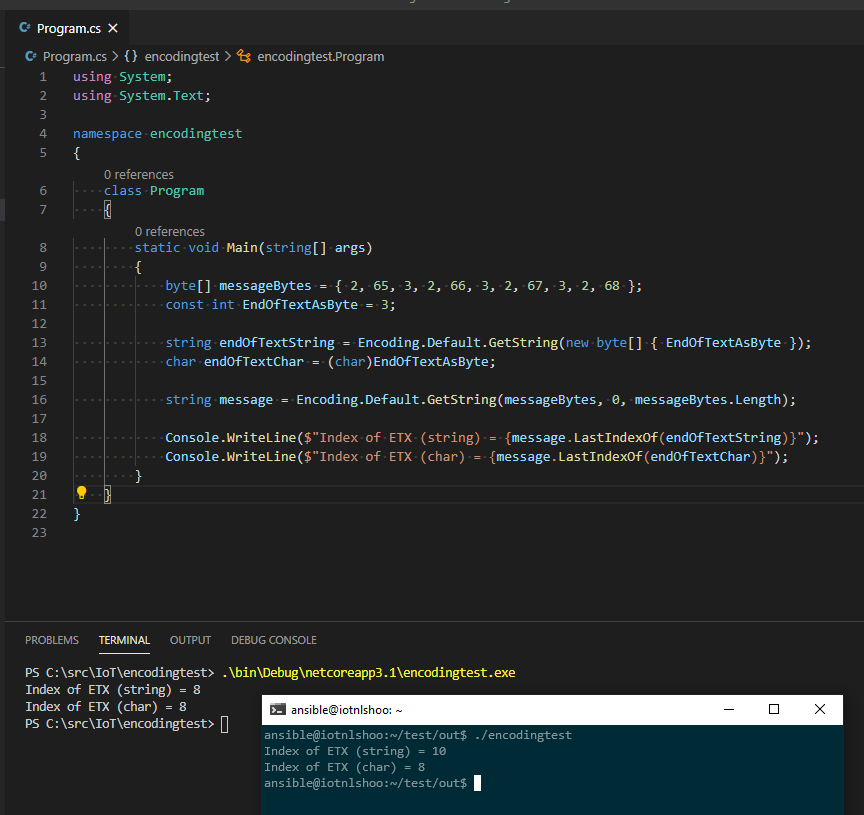864x815 pixels.
Task: Click the lightbulb quick-fix icon
Action: [82, 493]
